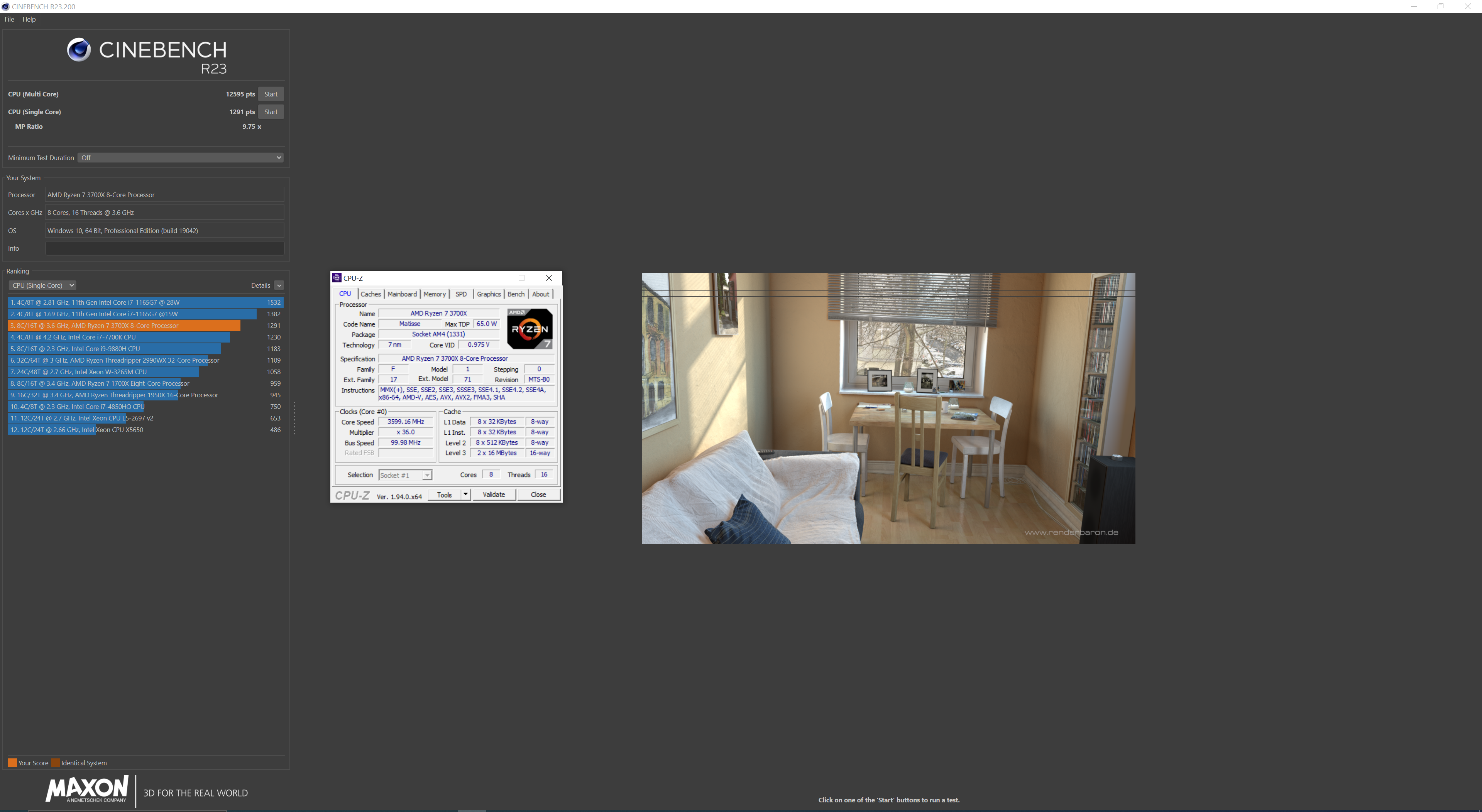Switch to the Bench tab in CPU-Z

coord(516,294)
